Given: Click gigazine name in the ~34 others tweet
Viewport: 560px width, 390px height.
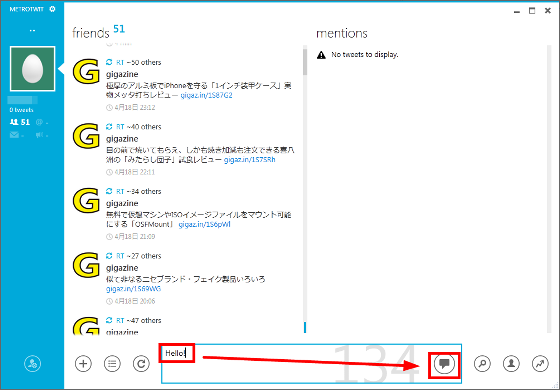Looking at the screenshot, I should [x=122, y=203].
